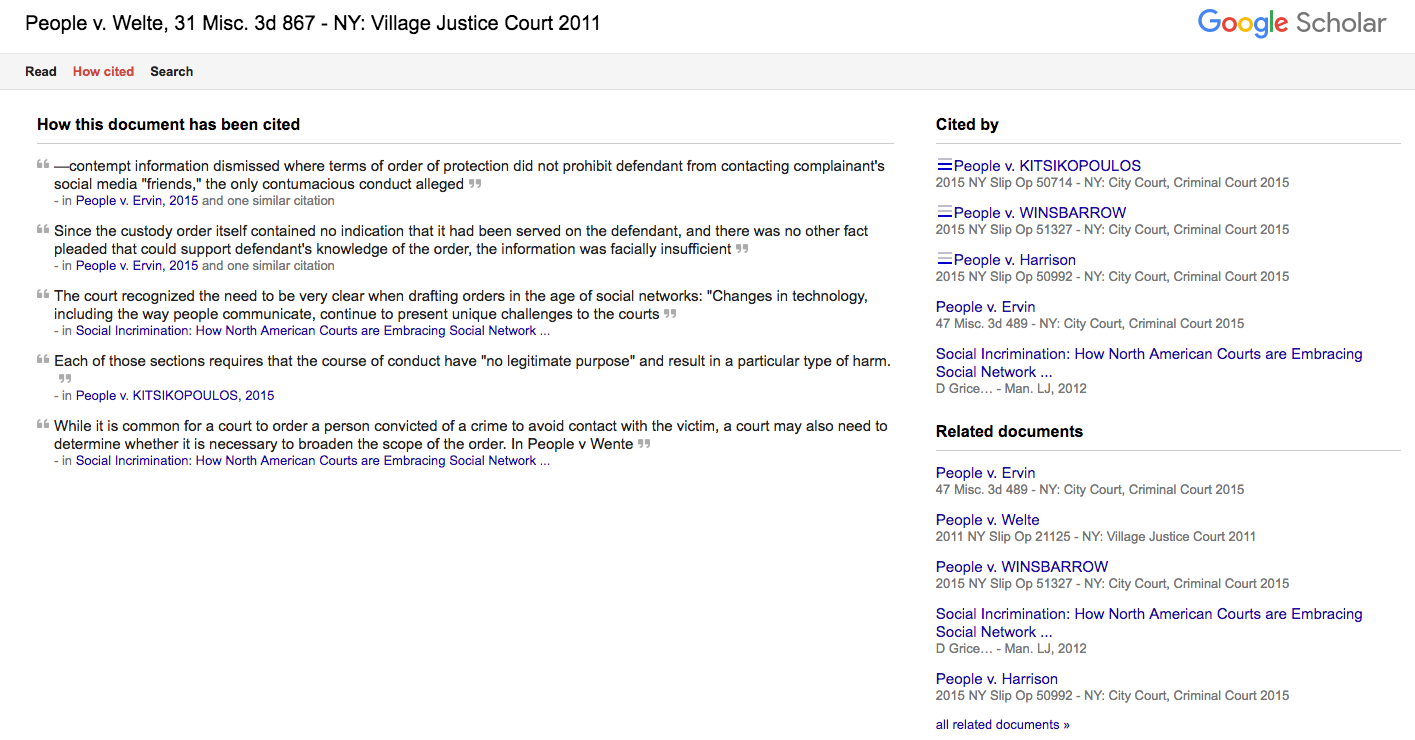The width and height of the screenshot is (1415, 740).
Task: Click the closing quote icon after the friends quote
Action: click(x=474, y=183)
